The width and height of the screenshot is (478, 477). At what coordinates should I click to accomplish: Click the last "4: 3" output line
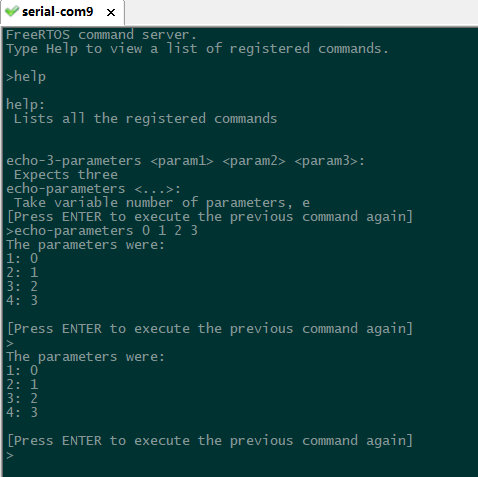(22, 413)
